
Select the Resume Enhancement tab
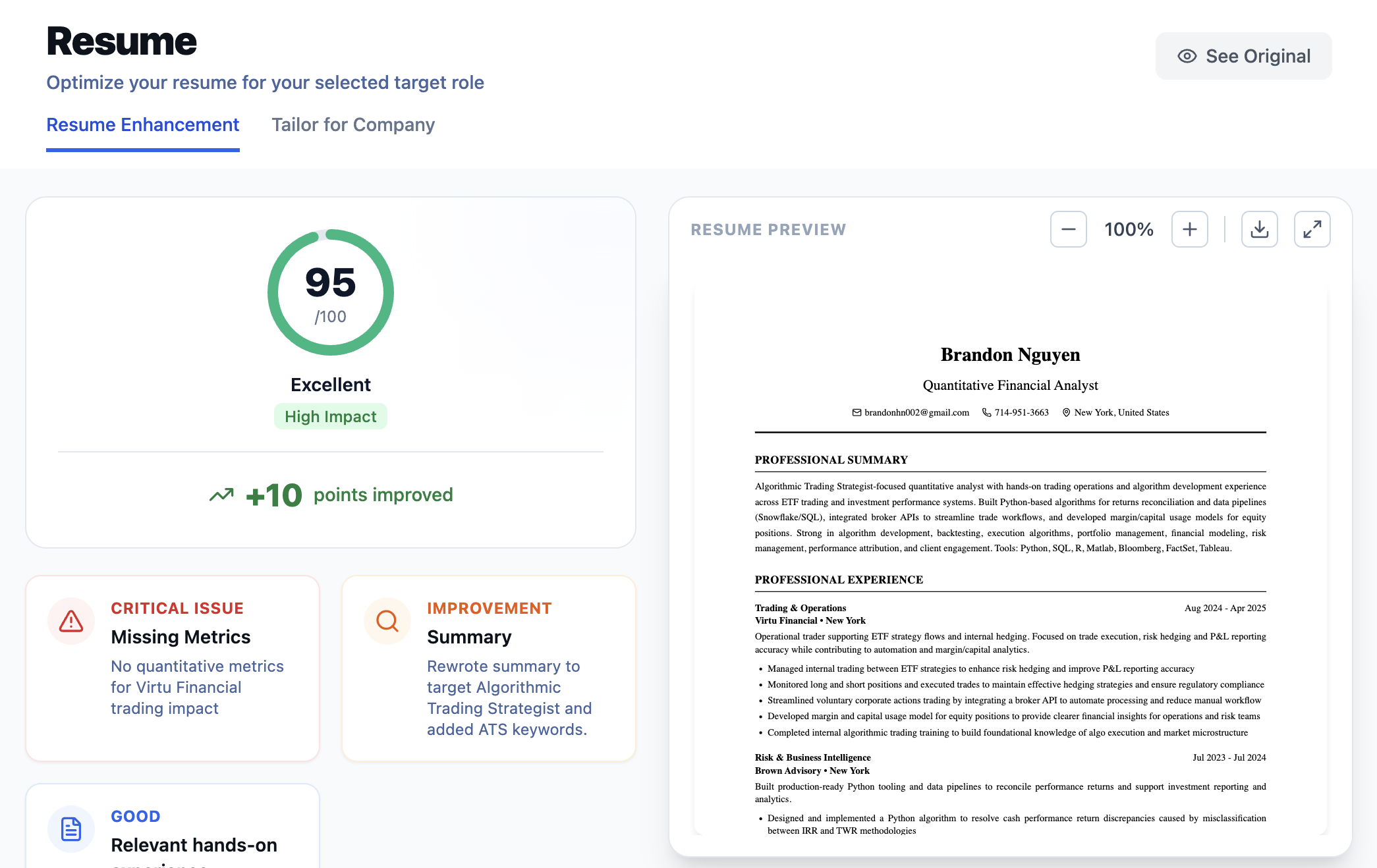point(142,124)
